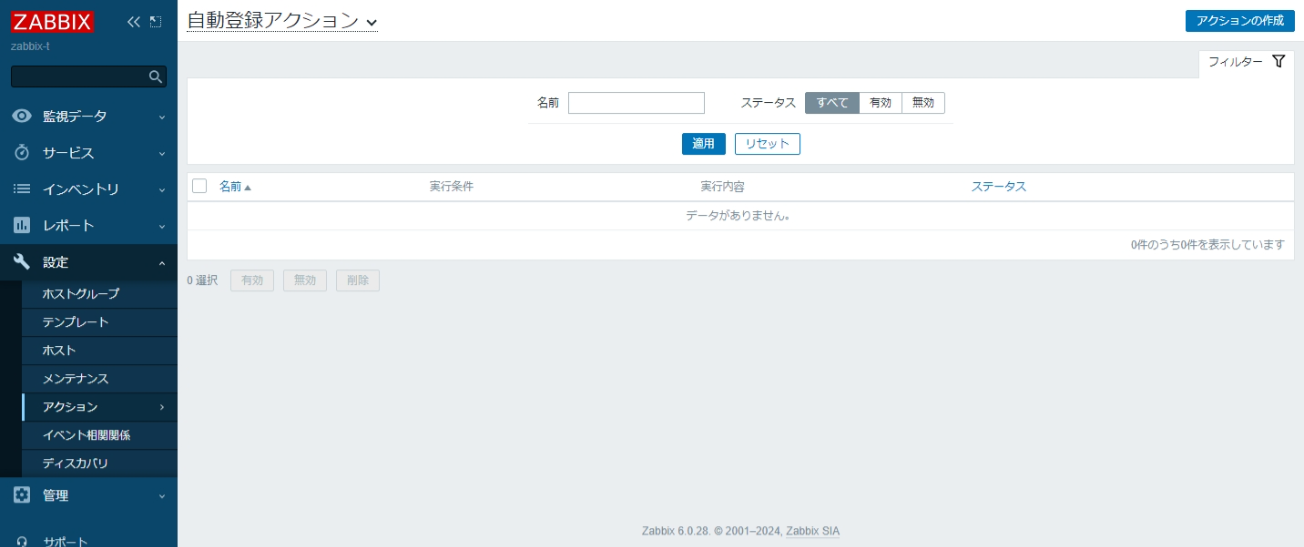The image size is (1304, 547).
Task: Expand the インベントリ menu chevron
Action: pos(161,190)
